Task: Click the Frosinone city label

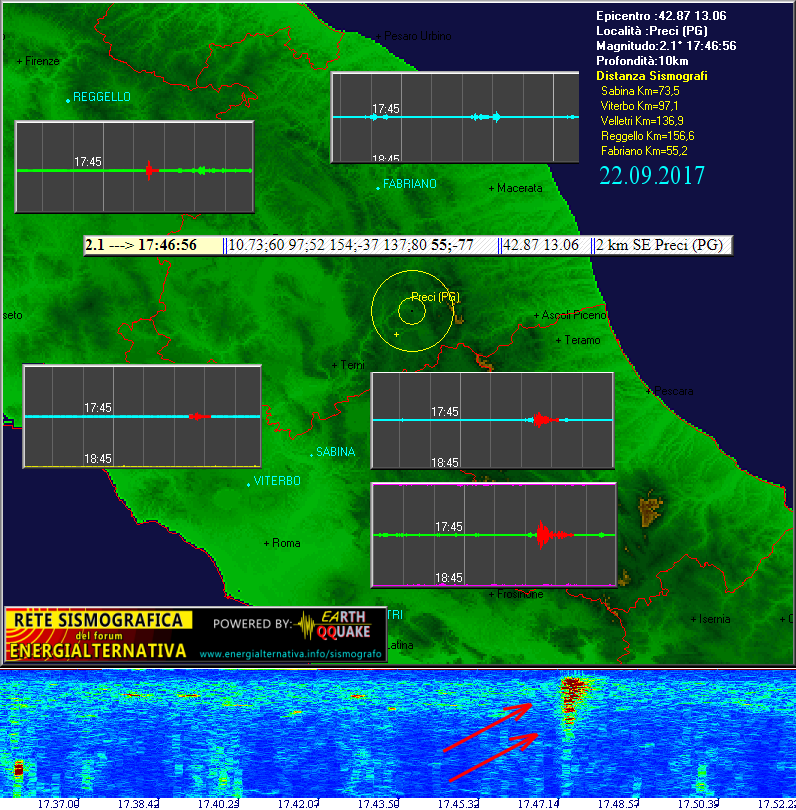Action: (x=520, y=594)
